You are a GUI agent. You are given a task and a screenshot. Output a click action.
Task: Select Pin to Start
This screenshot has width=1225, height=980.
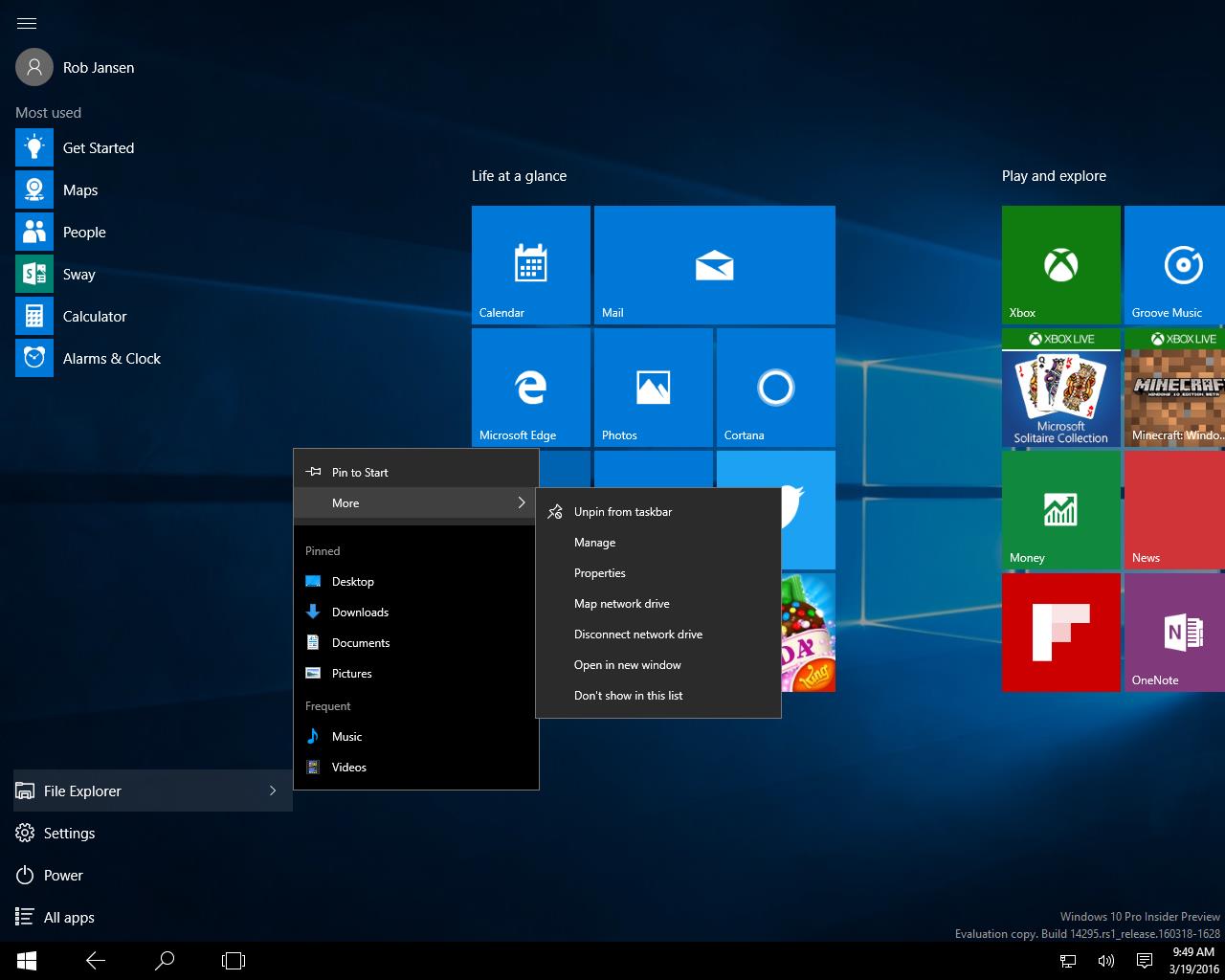(x=416, y=472)
